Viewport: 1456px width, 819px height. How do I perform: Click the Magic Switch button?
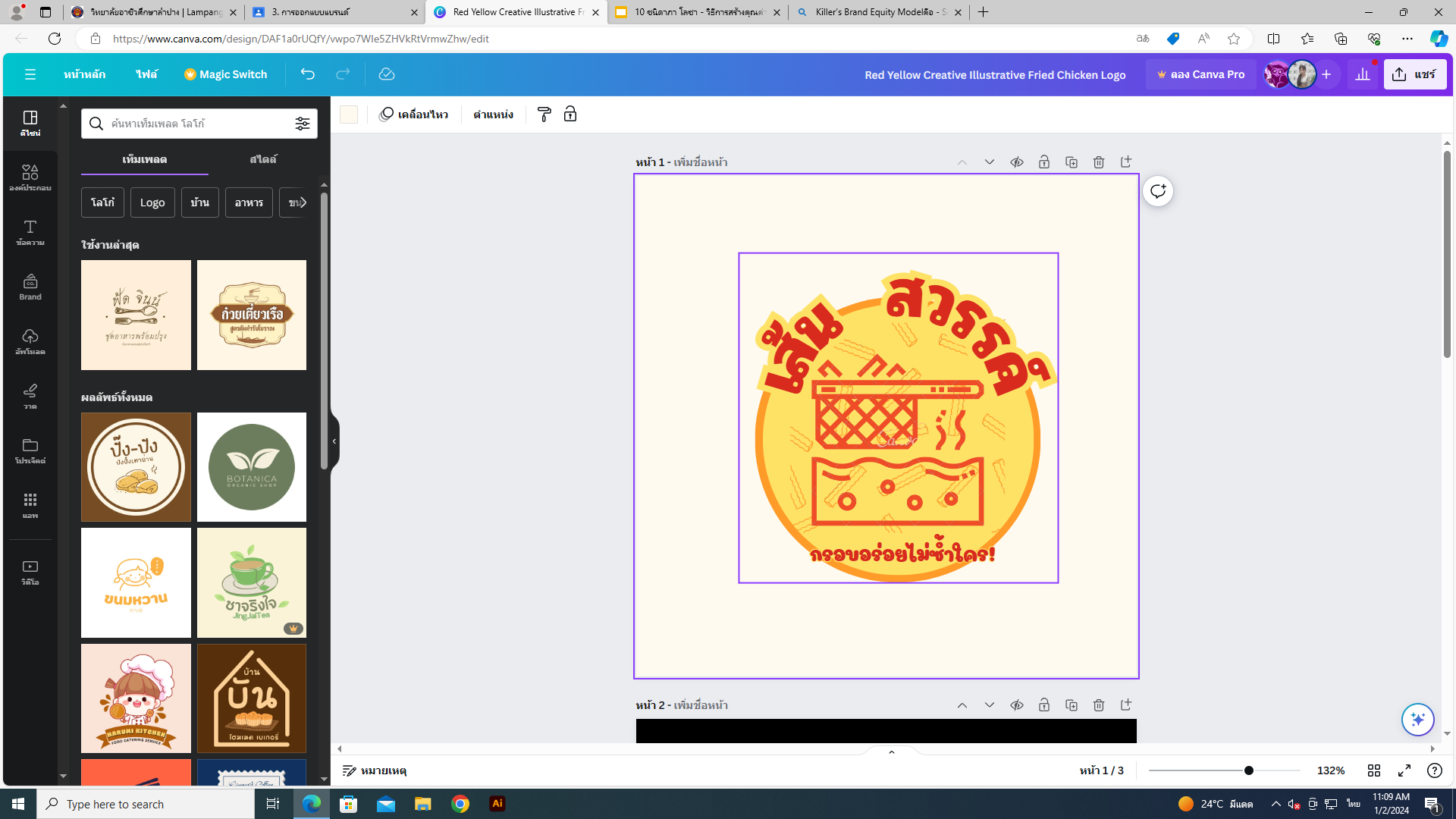[225, 74]
